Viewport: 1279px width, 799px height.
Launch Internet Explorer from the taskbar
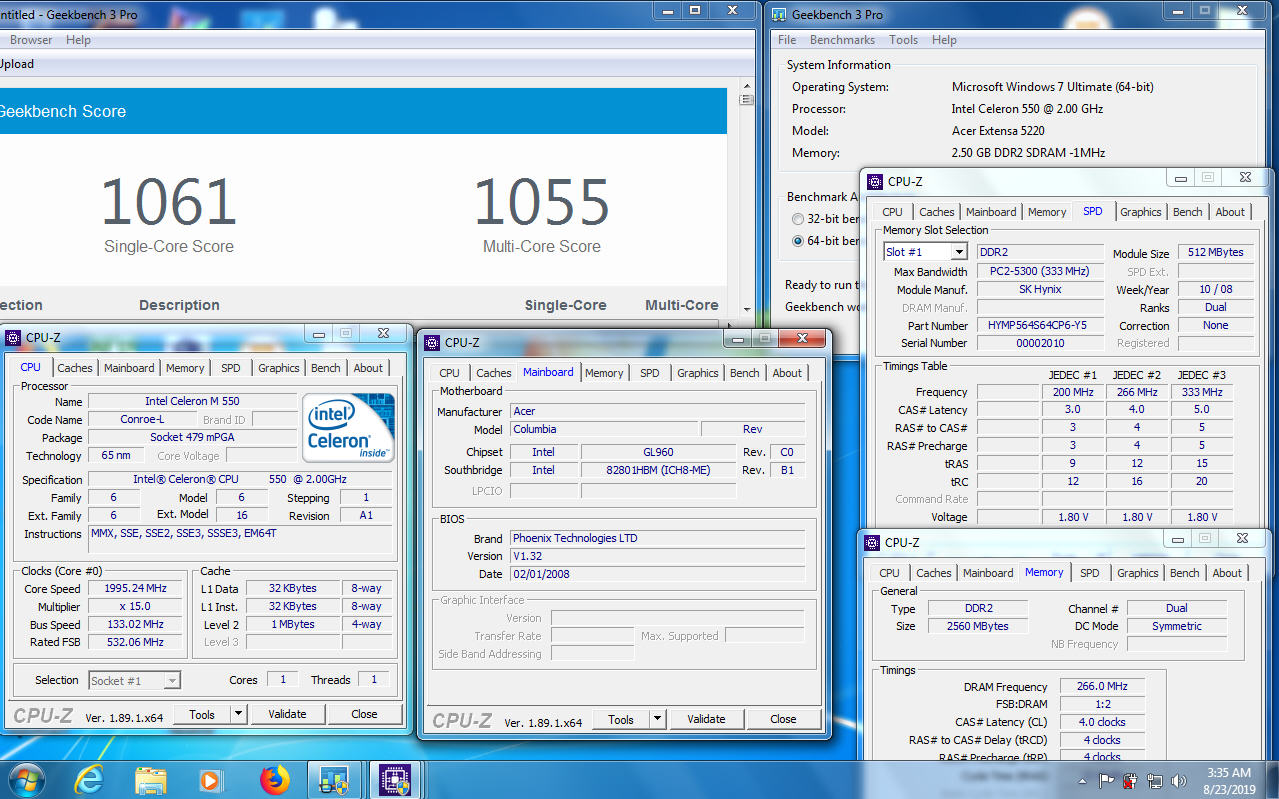[x=89, y=780]
